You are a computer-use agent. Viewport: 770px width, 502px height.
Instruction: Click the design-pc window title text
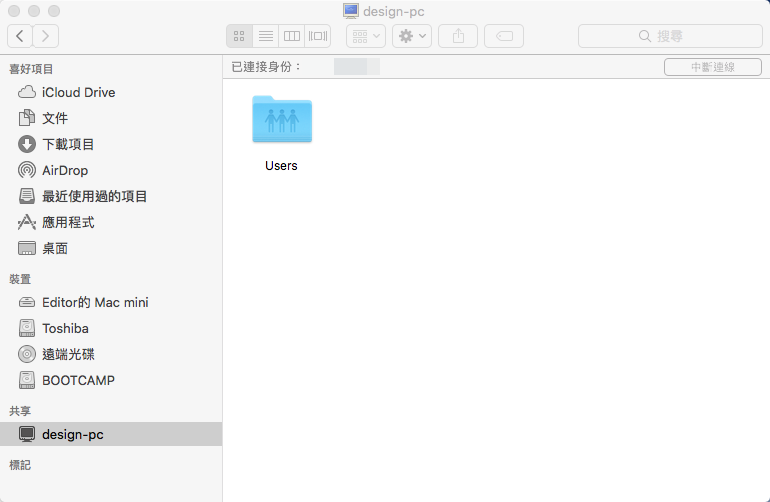(394, 11)
